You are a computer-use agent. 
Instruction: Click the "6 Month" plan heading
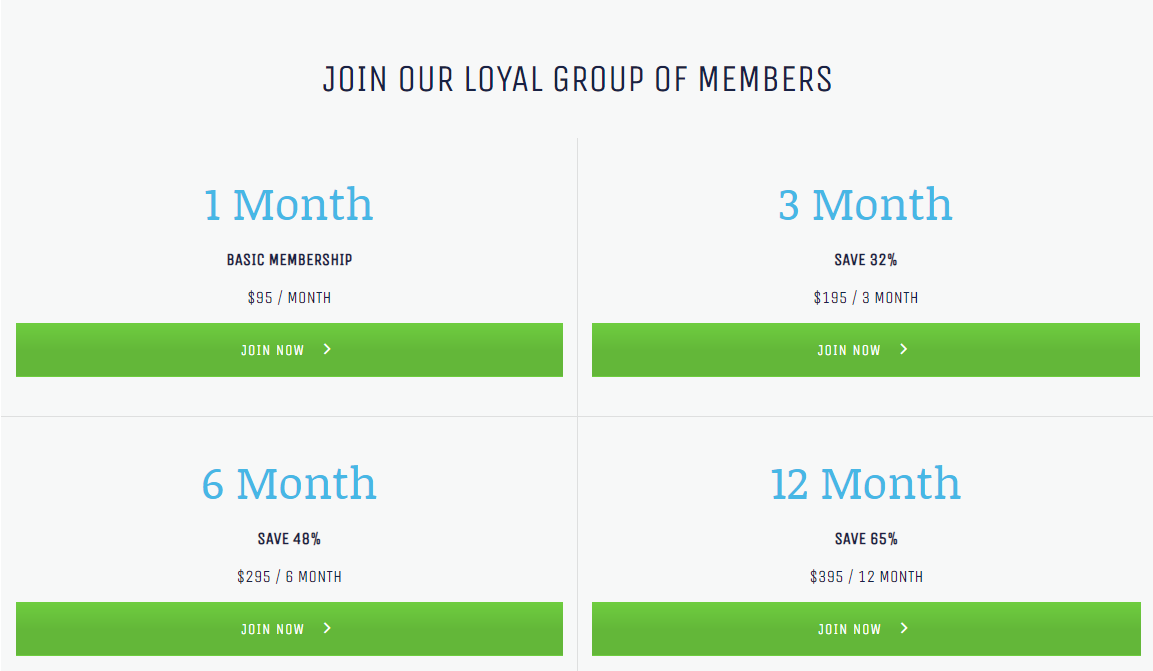[289, 484]
